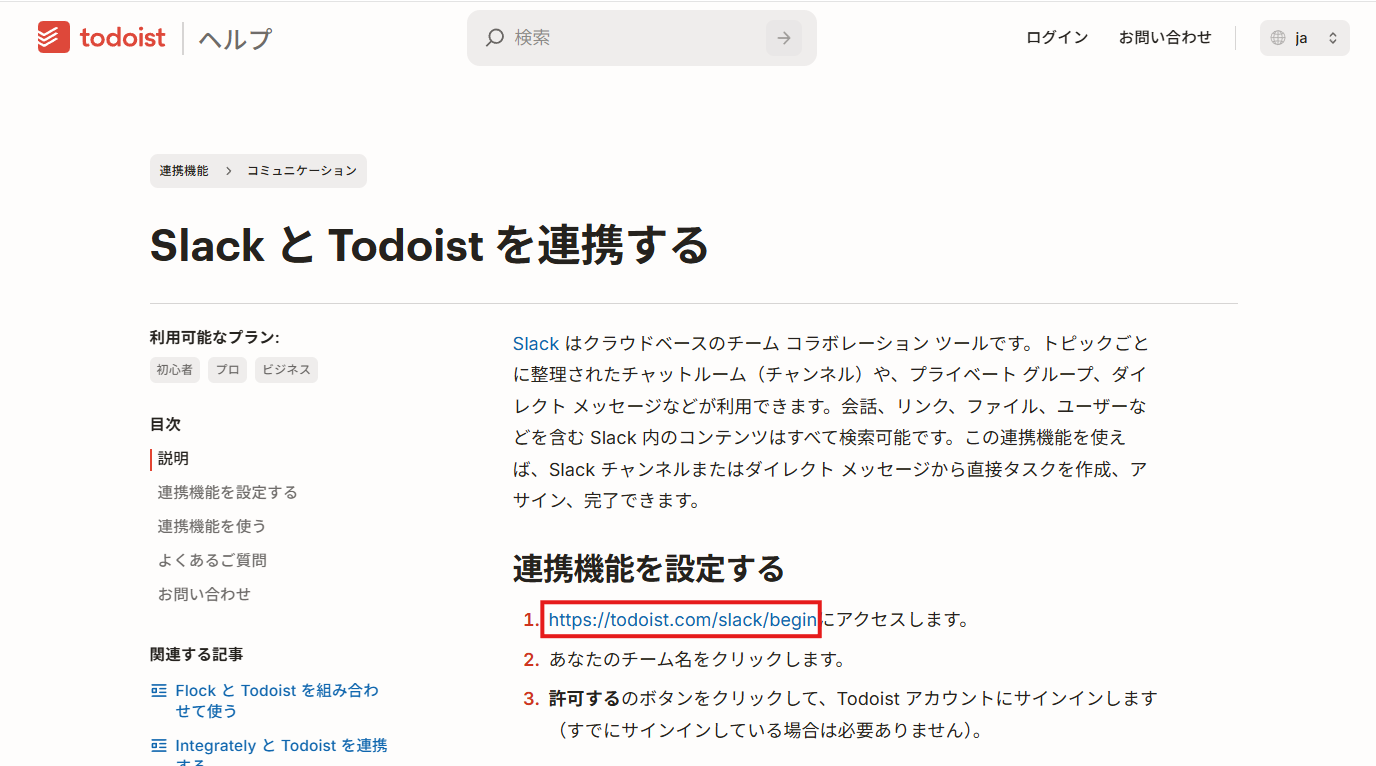The width and height of the screenshot is (1376, 766).
Task: Click the article icon beside Integrately と Todoist
Action: pyautogui.click(x=158, y=745)
